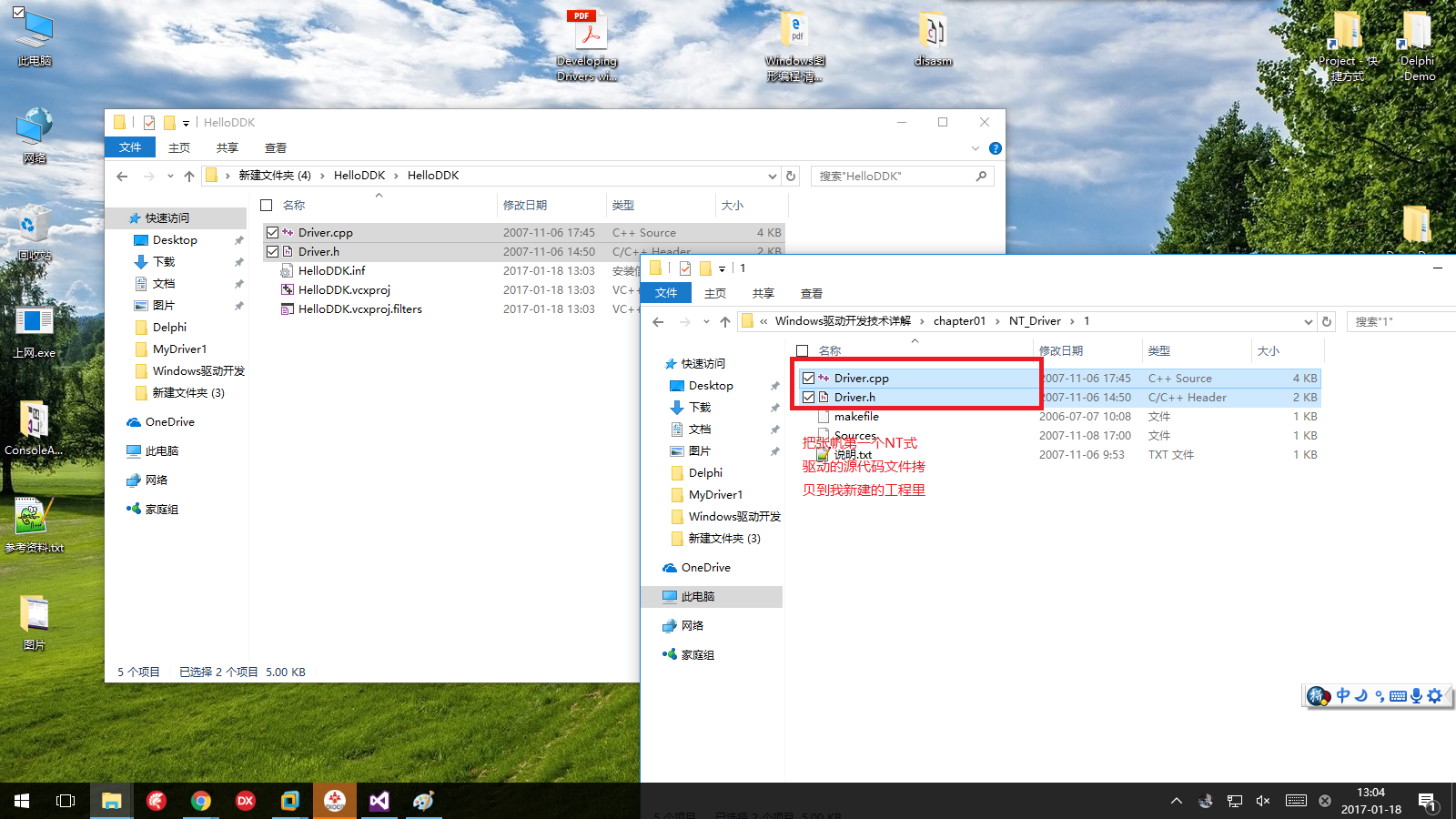Select HelloDDK.inf in HelloDDK window
The image size is (1456, 819).
(332, 270)
